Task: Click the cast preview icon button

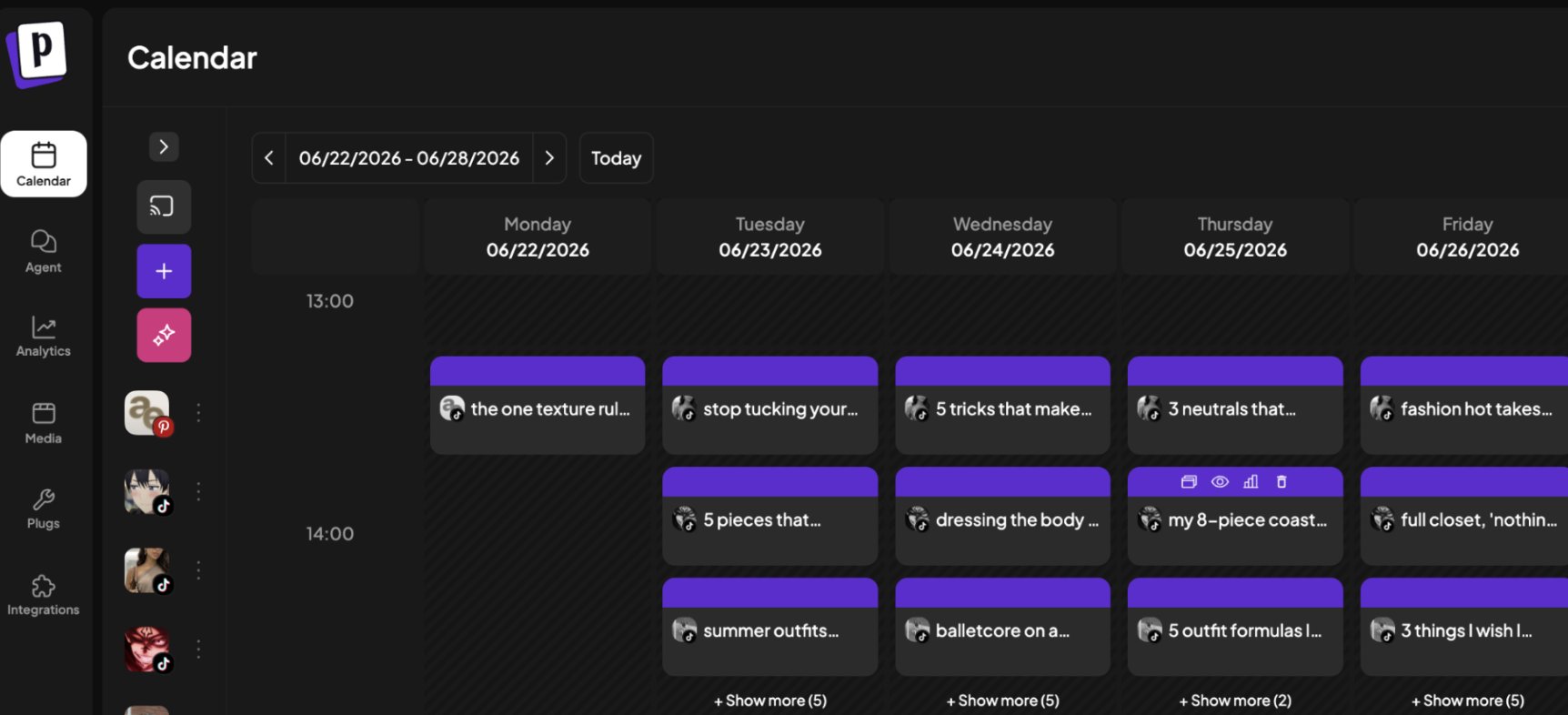Action: click(164, 206)
